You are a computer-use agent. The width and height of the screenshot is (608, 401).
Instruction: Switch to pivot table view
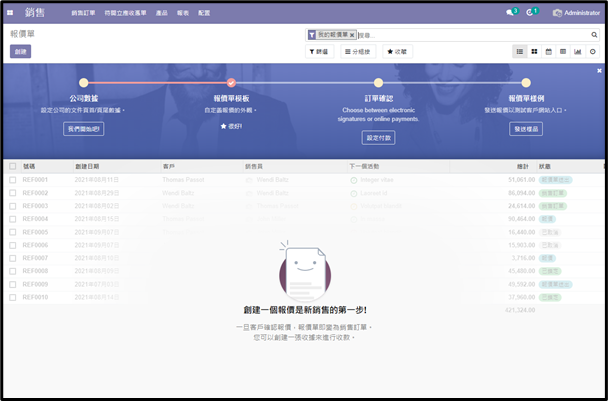click(x=563, y=52)
